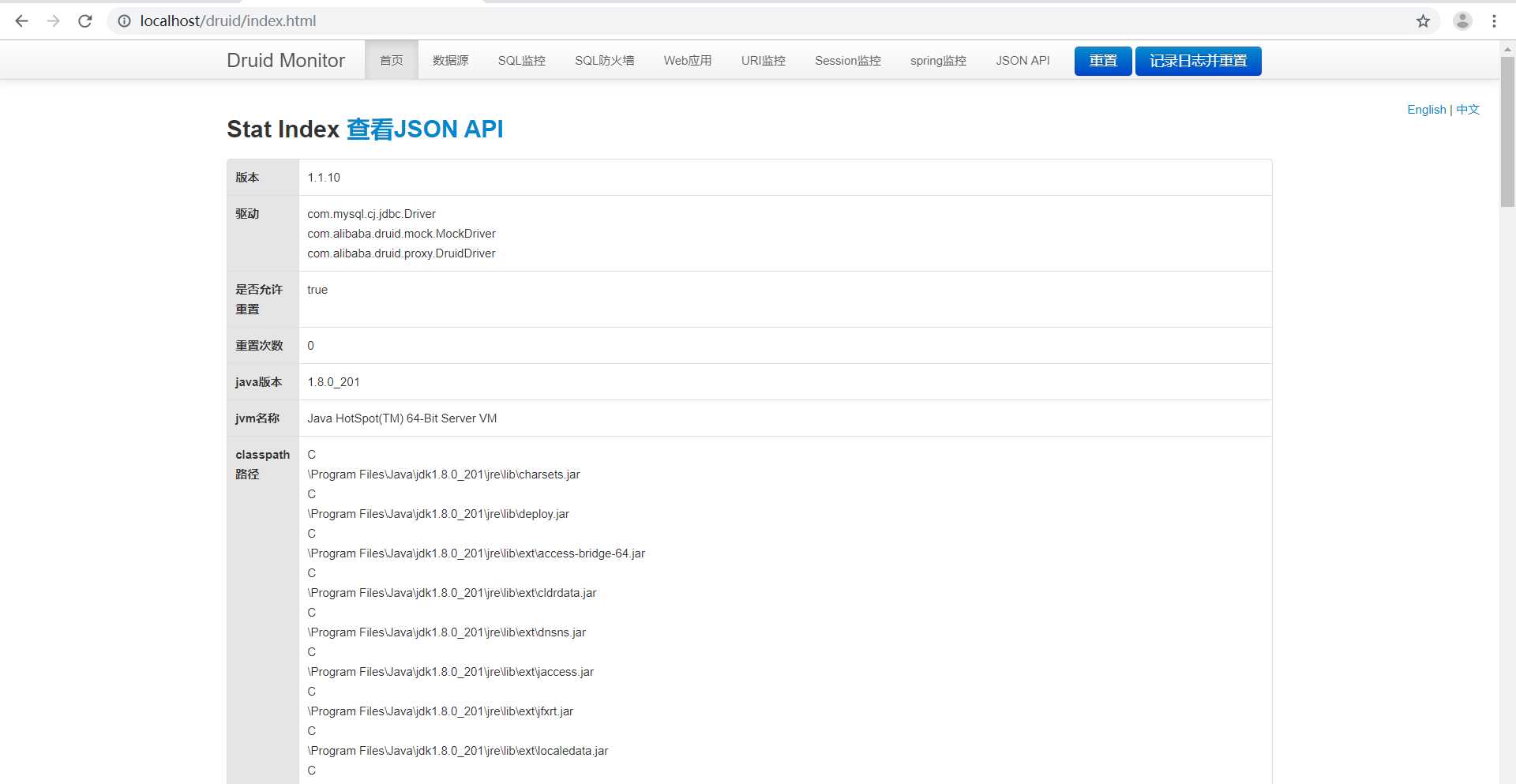Image resolution: width=1516 pixels, height=784 pixels.
Task: Switch language to 中文
Action: coord(1468,110)
